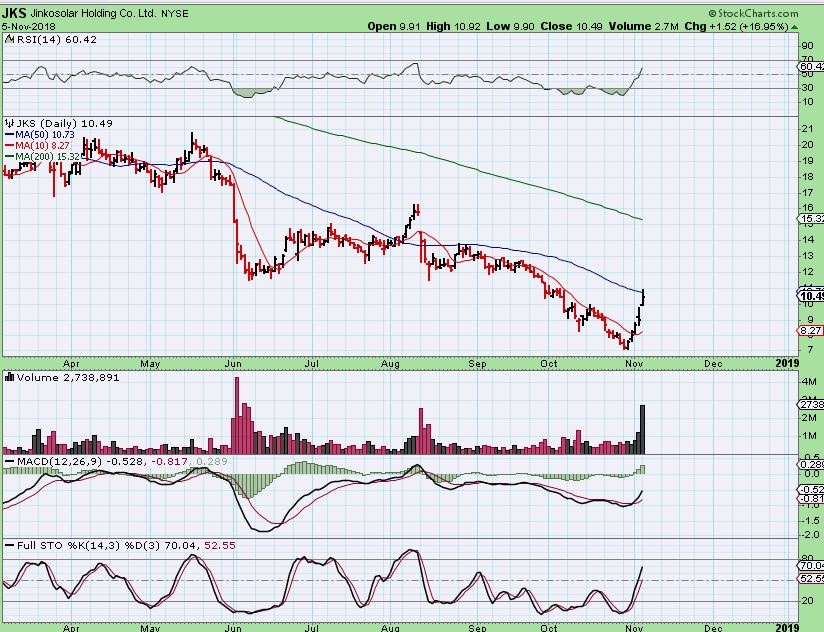Click the Low 9.90 value
Image resolution: width=824 pixels, height=632 pixels.
point(511,26)
